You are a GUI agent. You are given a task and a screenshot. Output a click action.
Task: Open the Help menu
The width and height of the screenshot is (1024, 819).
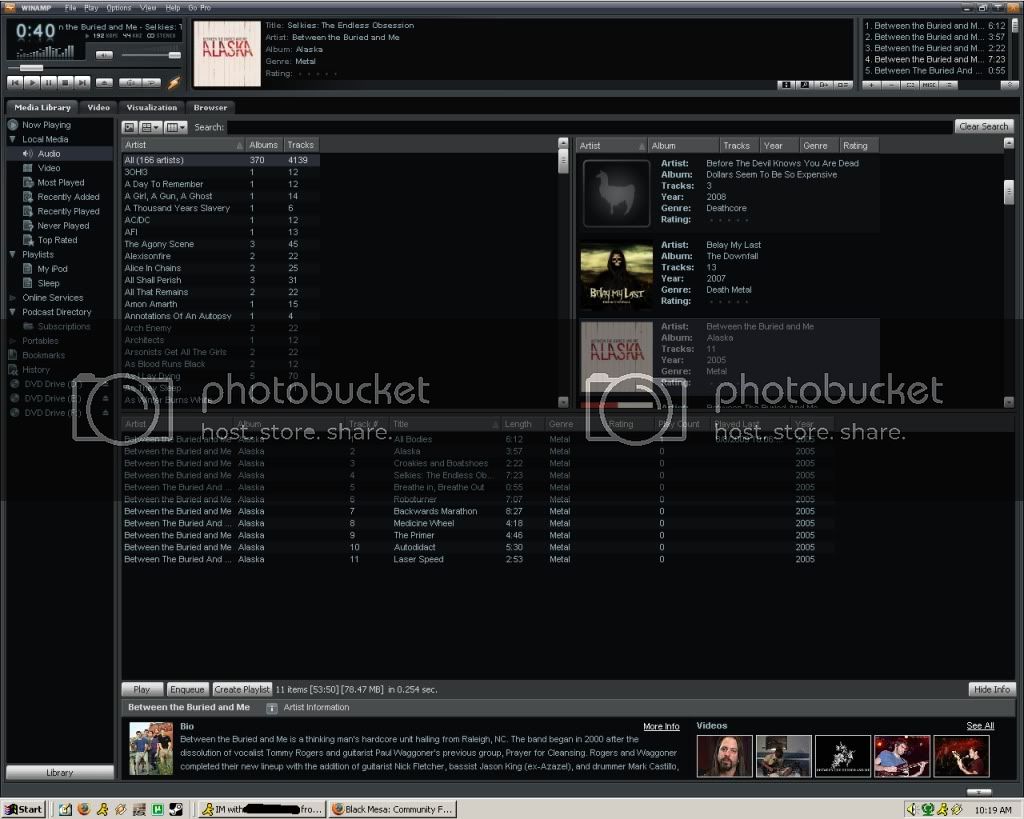pyautogui.click(x=172, y=8)
